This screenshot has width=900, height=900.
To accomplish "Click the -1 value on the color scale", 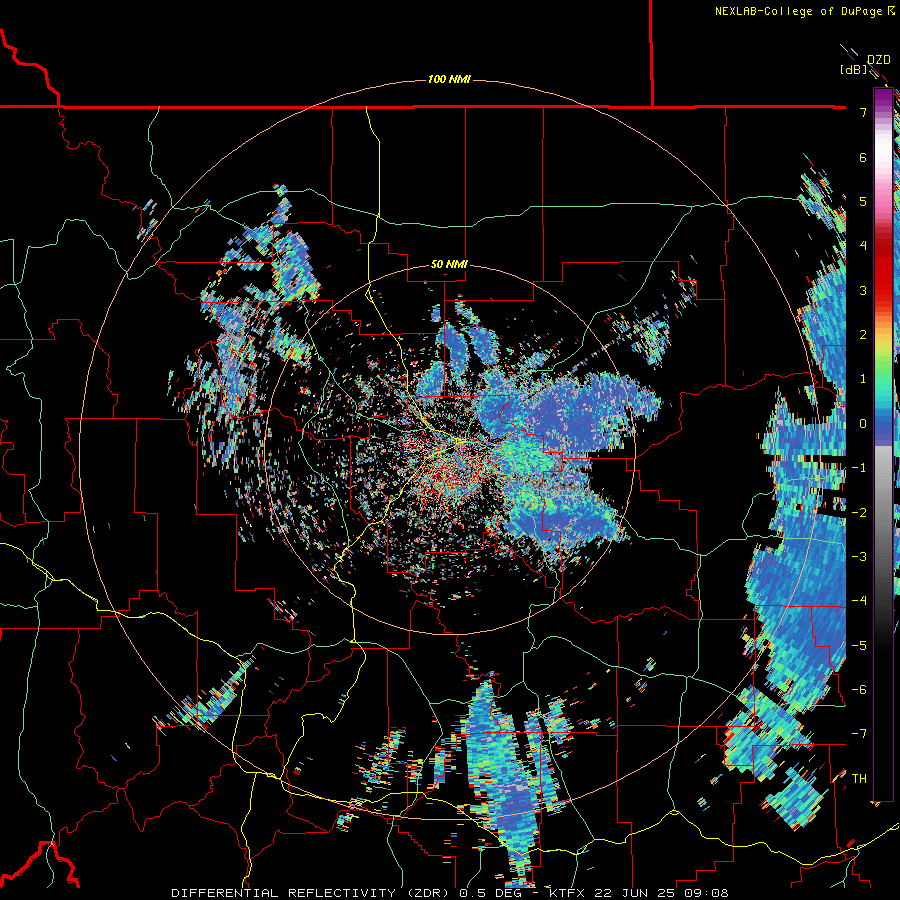I will 859,468.
